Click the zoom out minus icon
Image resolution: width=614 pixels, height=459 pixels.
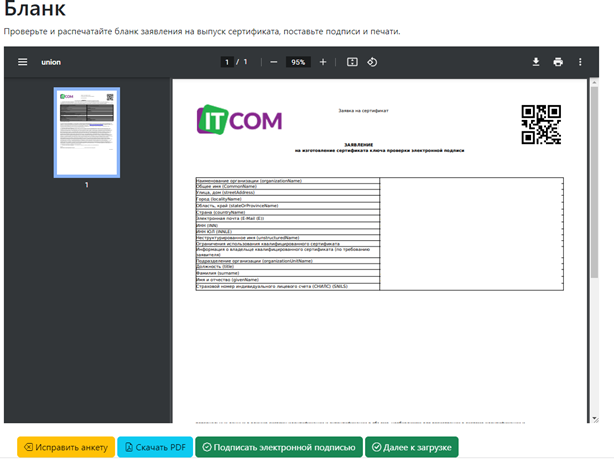[x=274, y=62]
